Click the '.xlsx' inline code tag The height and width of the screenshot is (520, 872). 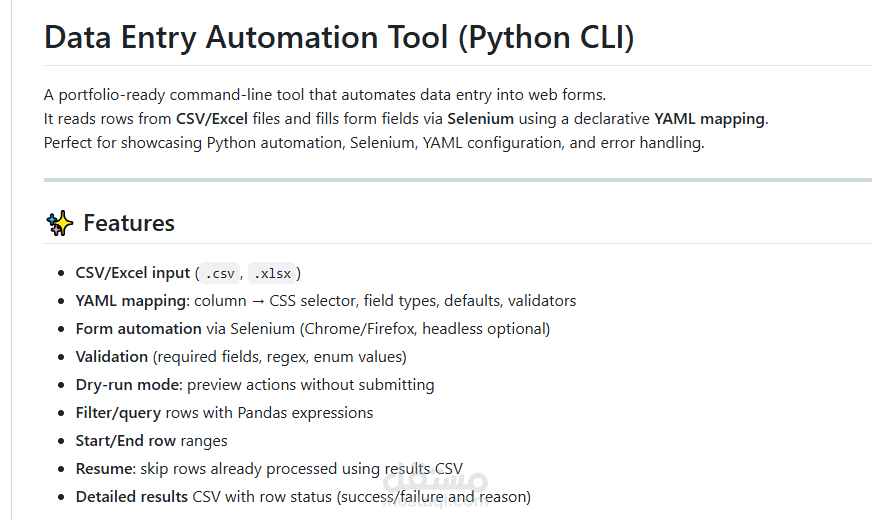point(272,274)
